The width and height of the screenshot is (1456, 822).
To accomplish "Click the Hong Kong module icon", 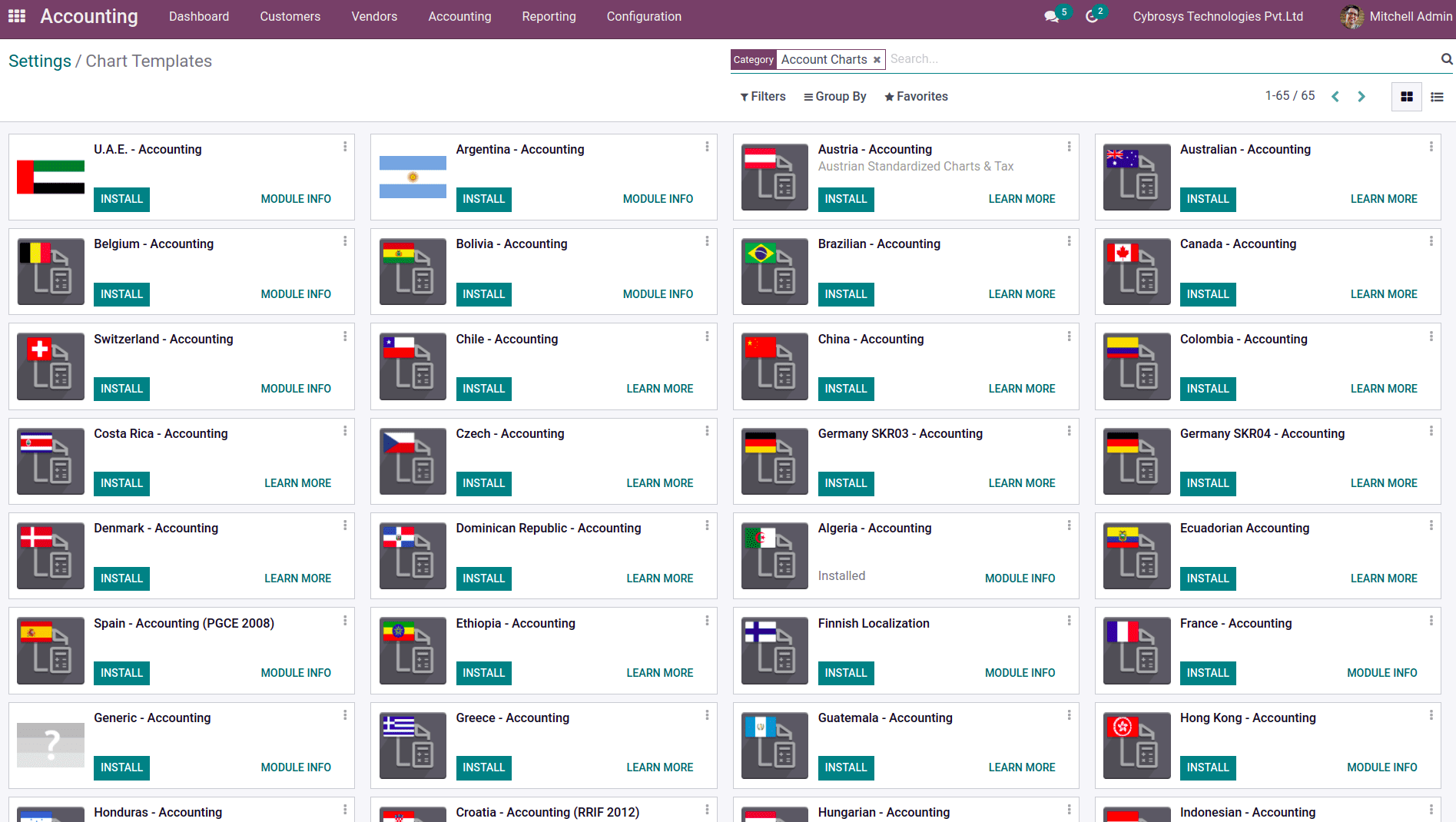I will coord(1136,745).
